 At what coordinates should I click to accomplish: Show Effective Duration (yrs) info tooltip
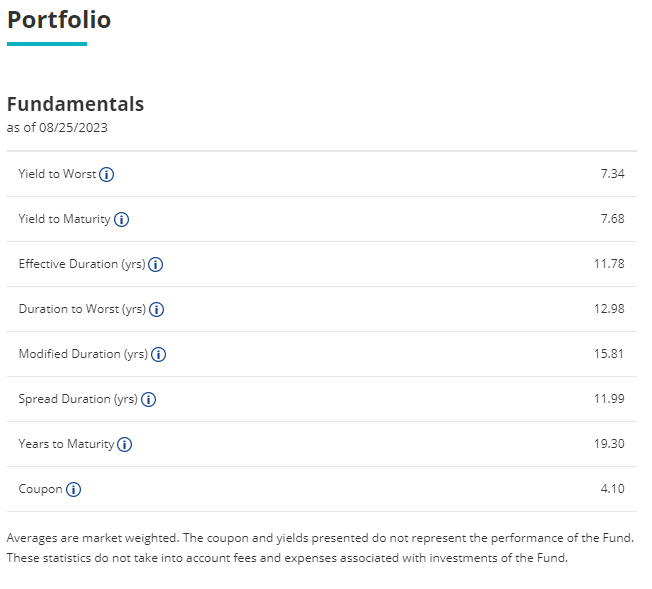coord(156,264)
